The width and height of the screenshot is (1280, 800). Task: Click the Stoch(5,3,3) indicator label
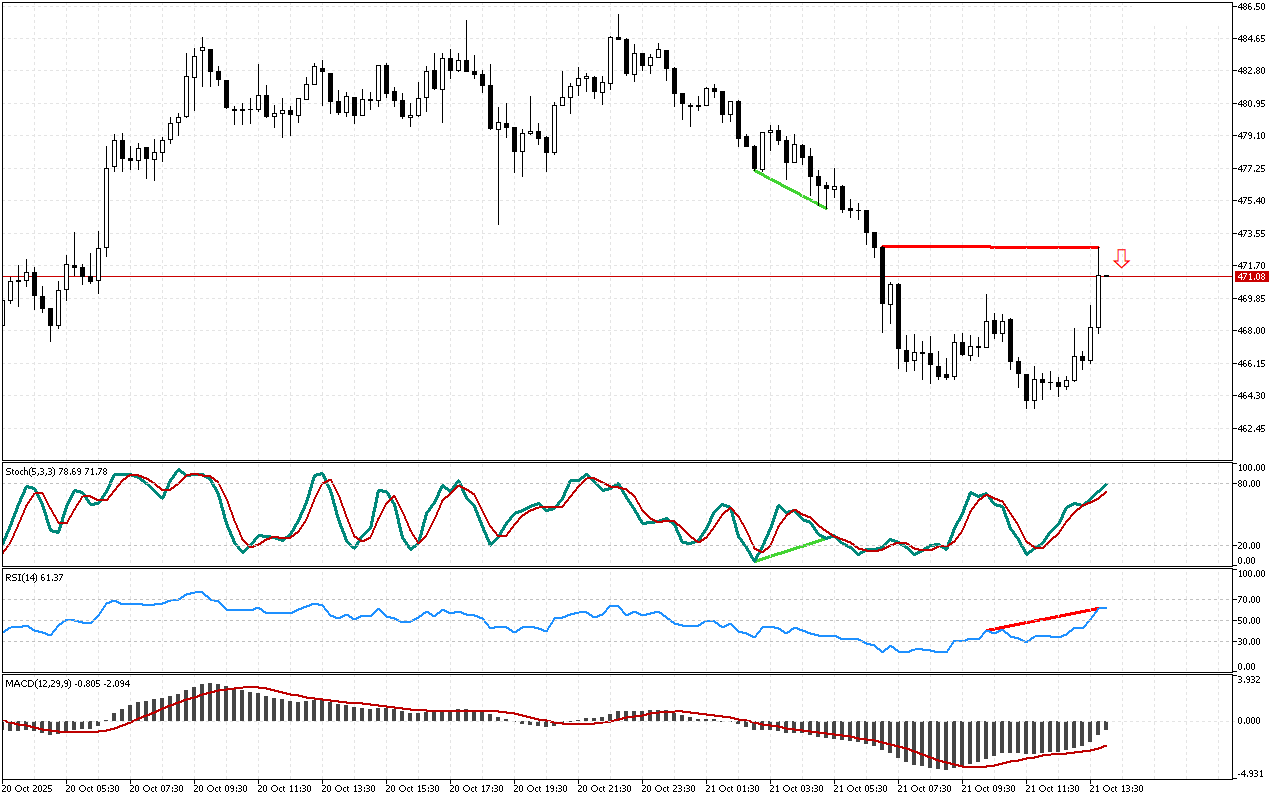click(x=56, y=470)
